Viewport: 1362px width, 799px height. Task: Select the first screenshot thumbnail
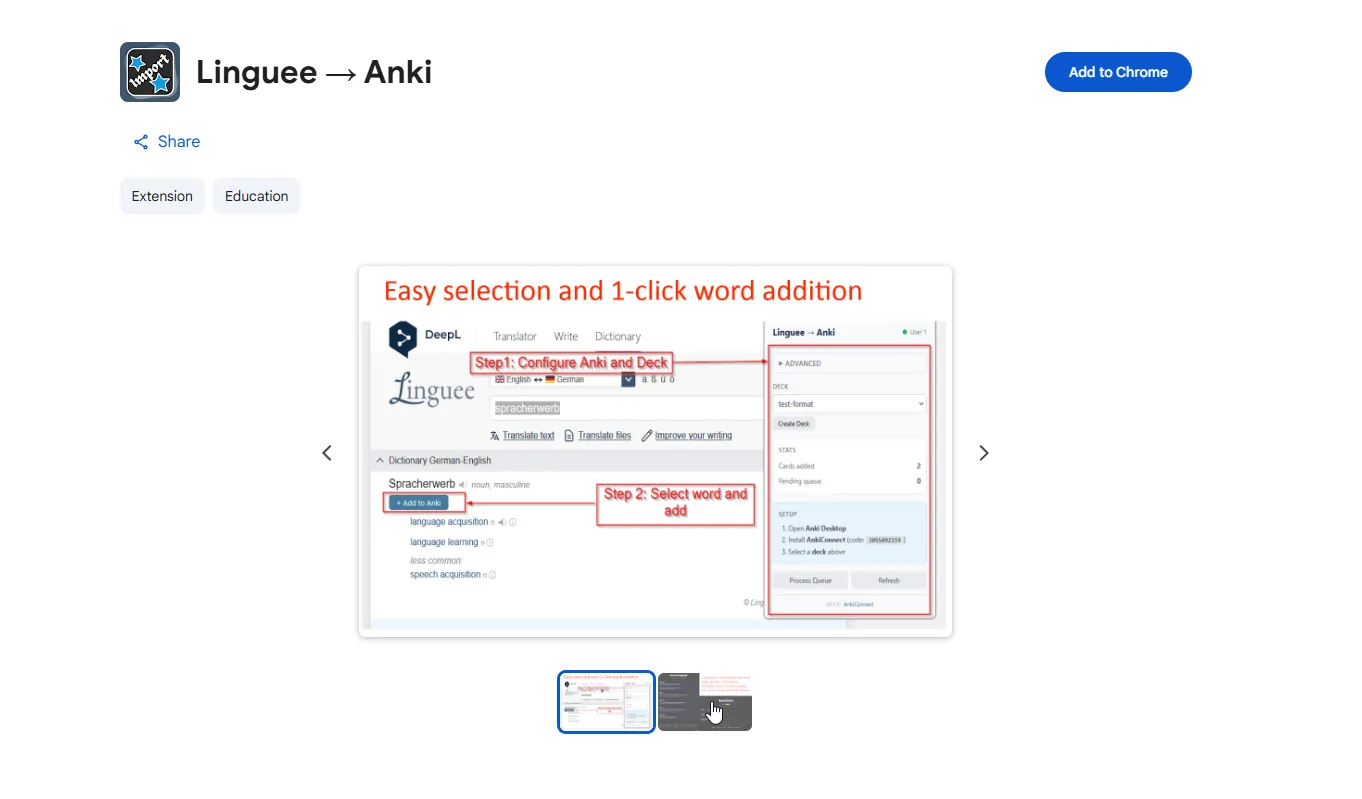point(606,702)
